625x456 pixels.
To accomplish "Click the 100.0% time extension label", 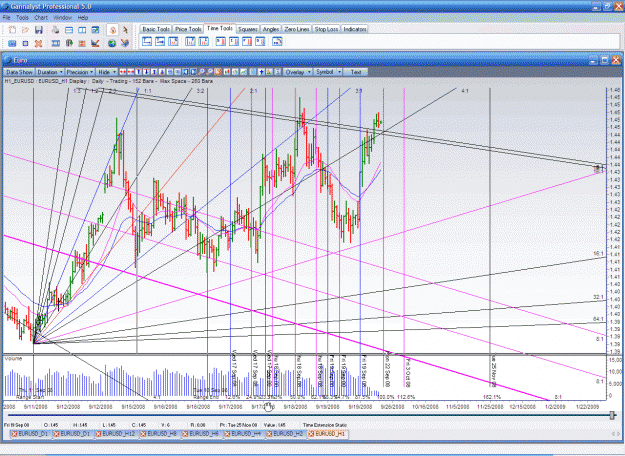I will [385, 397].
